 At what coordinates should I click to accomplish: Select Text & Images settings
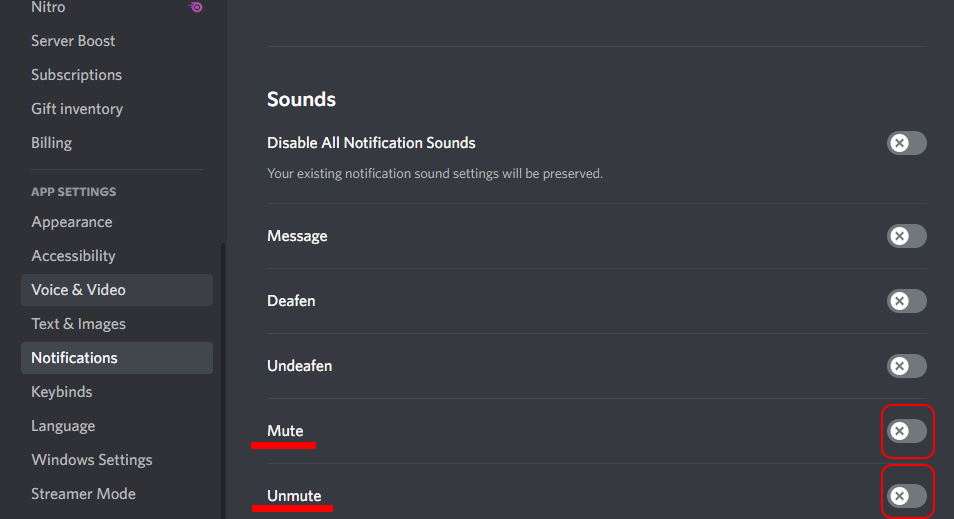(x=78, y=324)
